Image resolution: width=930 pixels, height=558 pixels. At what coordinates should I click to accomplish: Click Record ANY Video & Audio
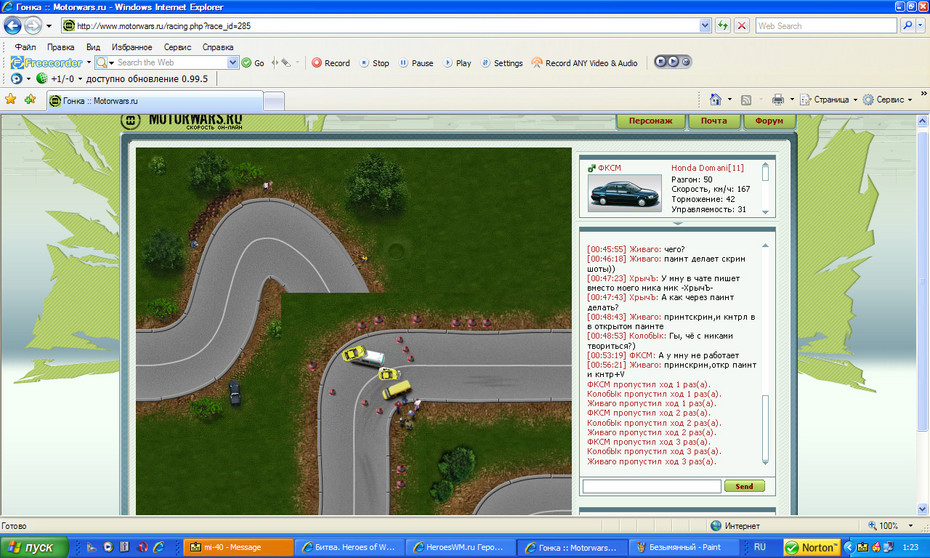tap(584, 63)
